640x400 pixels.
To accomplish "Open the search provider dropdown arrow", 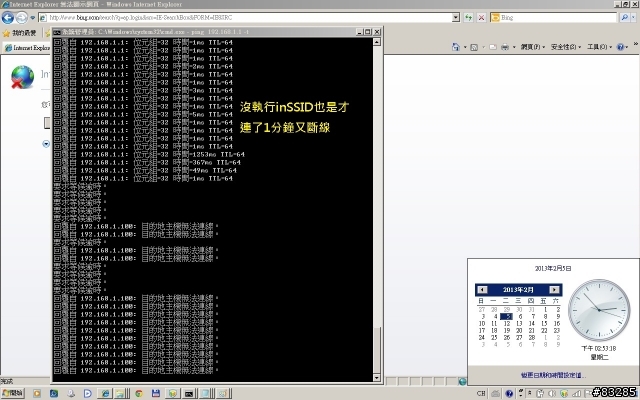I will [633, 18].
